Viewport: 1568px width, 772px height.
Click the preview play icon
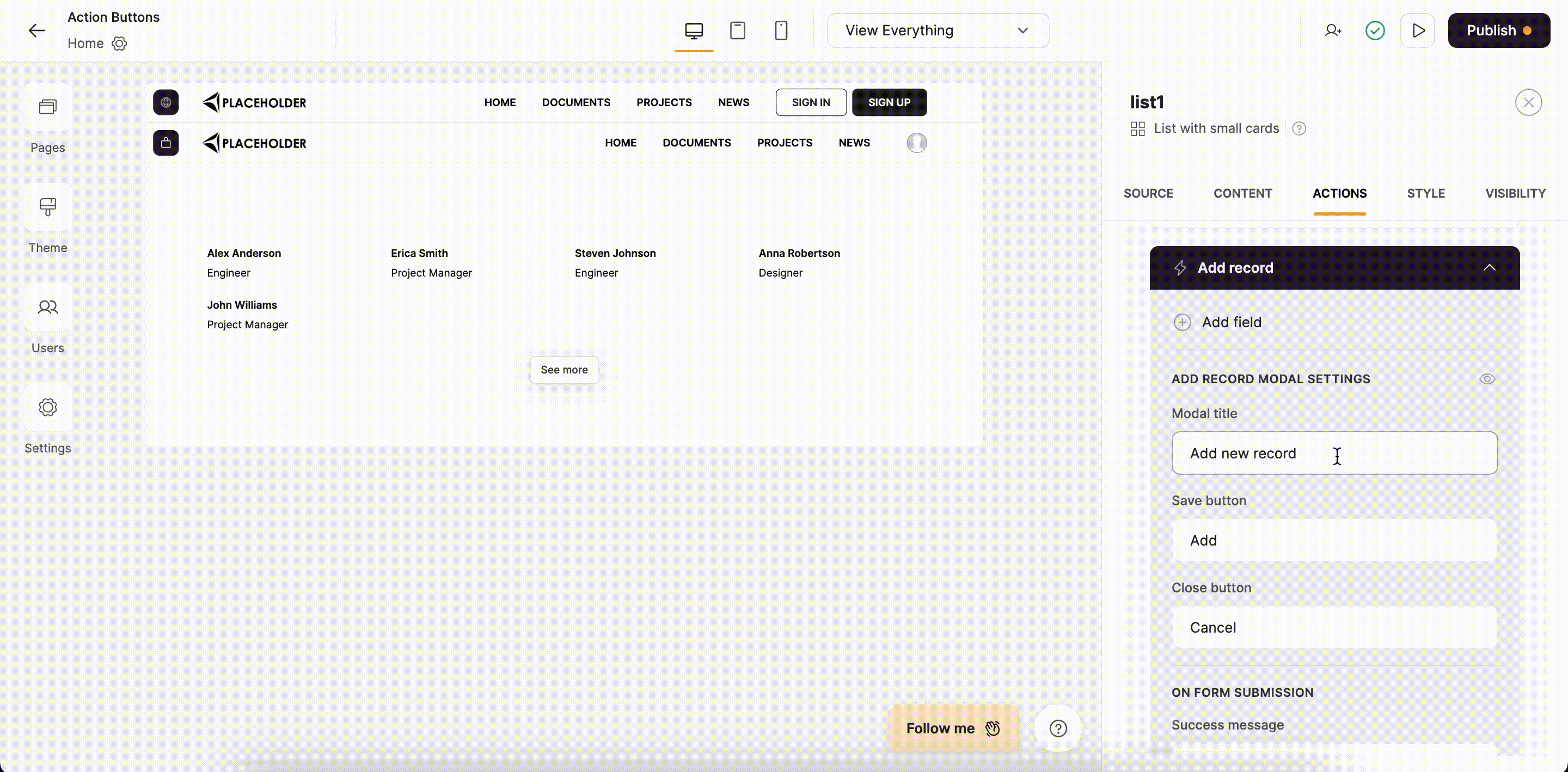click(x=1418, y=30)
